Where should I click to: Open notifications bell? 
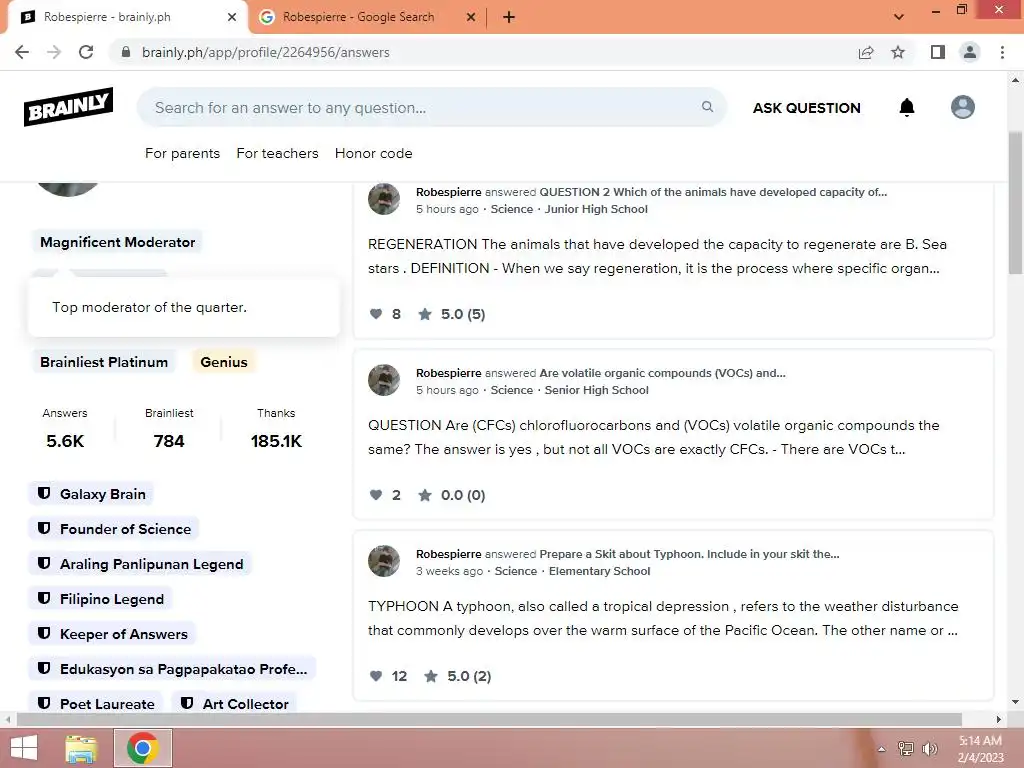[906, 107]
